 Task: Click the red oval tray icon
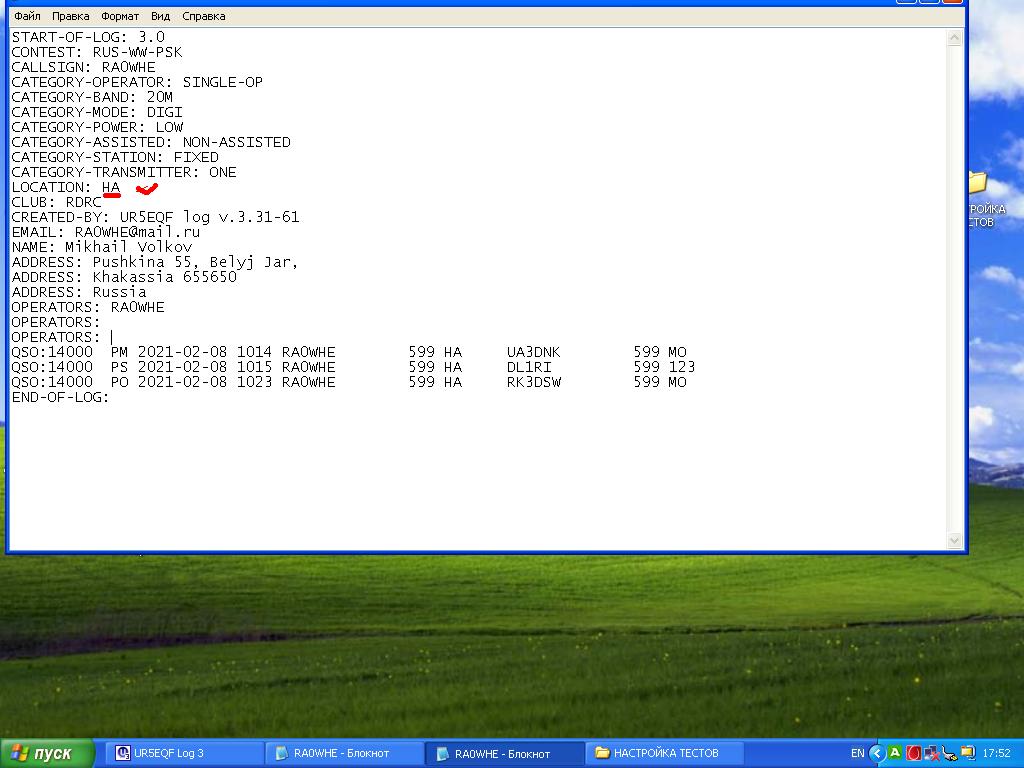tap(913, 753)
